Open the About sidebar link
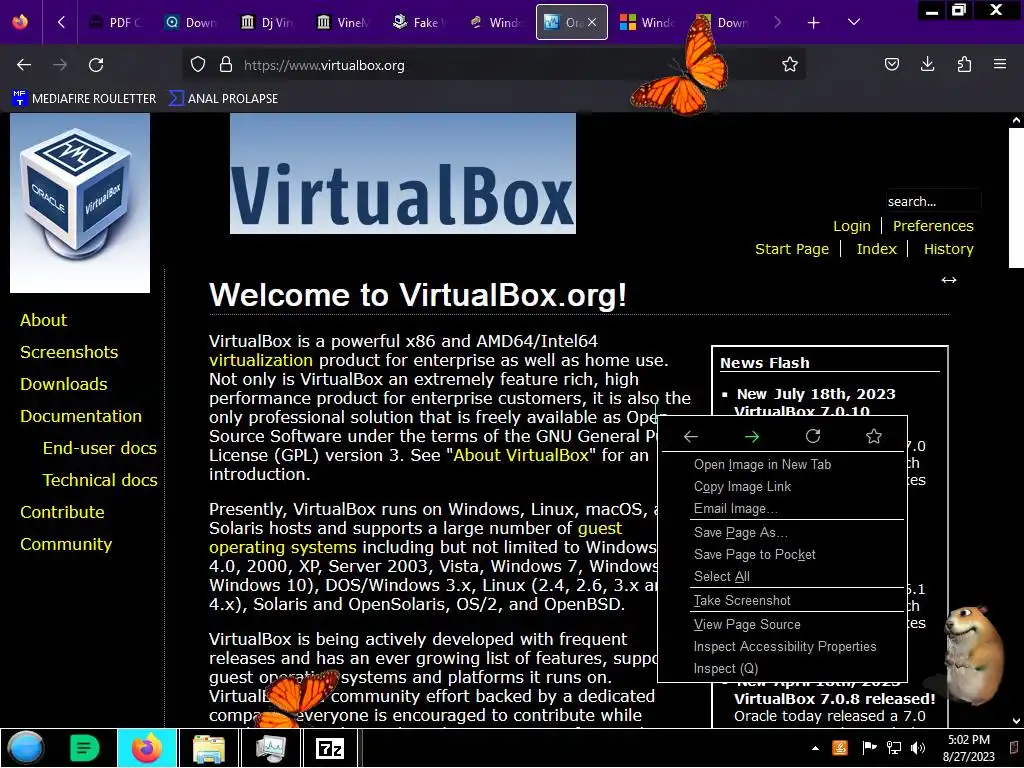This screenshot has height=768, width=1024. 44,320
